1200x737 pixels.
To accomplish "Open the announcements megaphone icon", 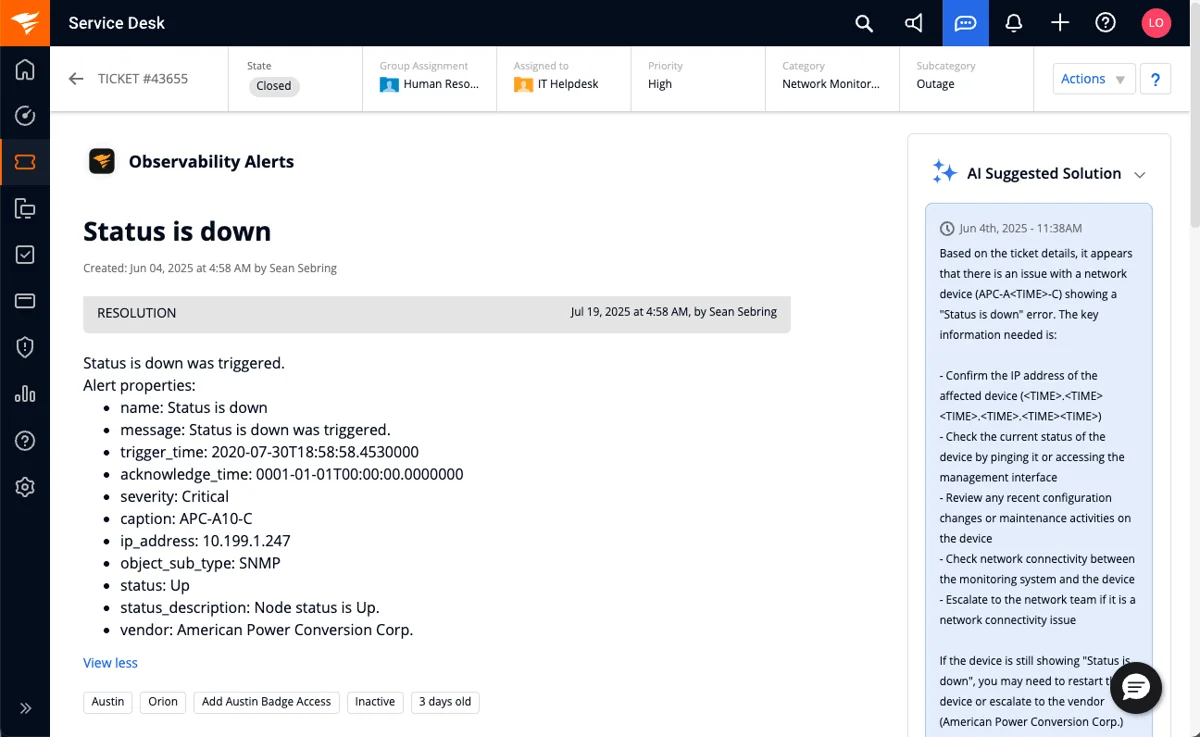I will pos(914,23).
